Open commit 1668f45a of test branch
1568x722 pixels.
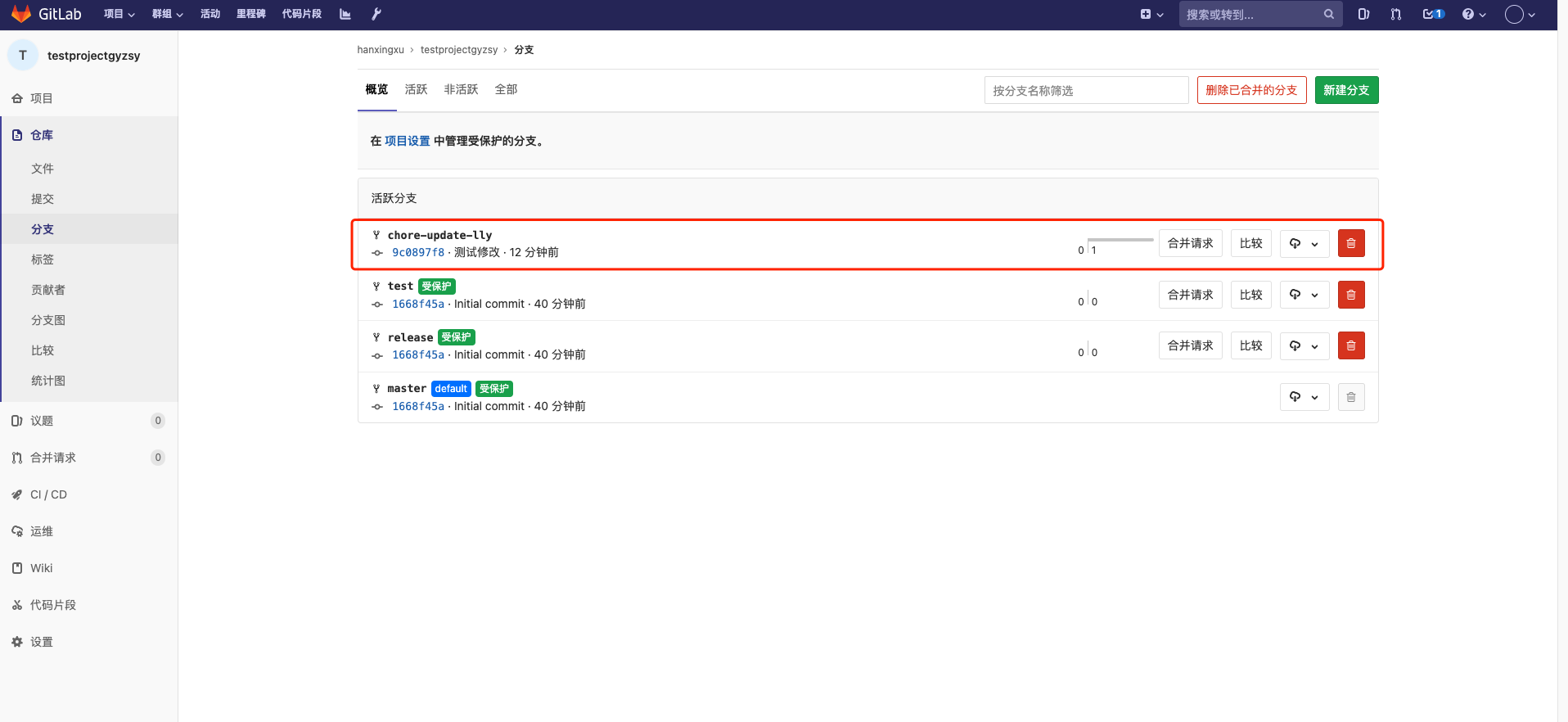tap(418, 304)
